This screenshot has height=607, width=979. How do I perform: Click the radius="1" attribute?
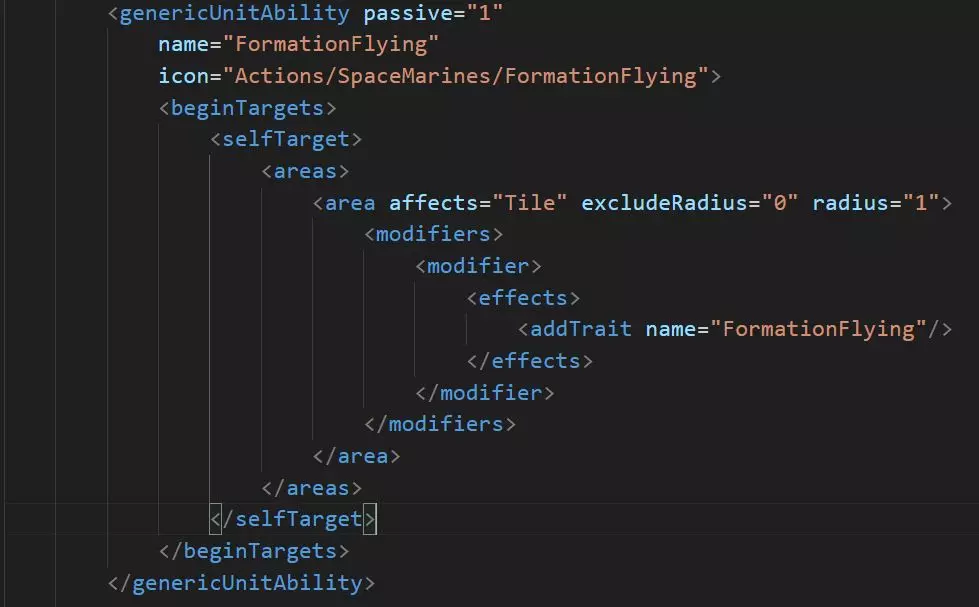tap(875, 204)
